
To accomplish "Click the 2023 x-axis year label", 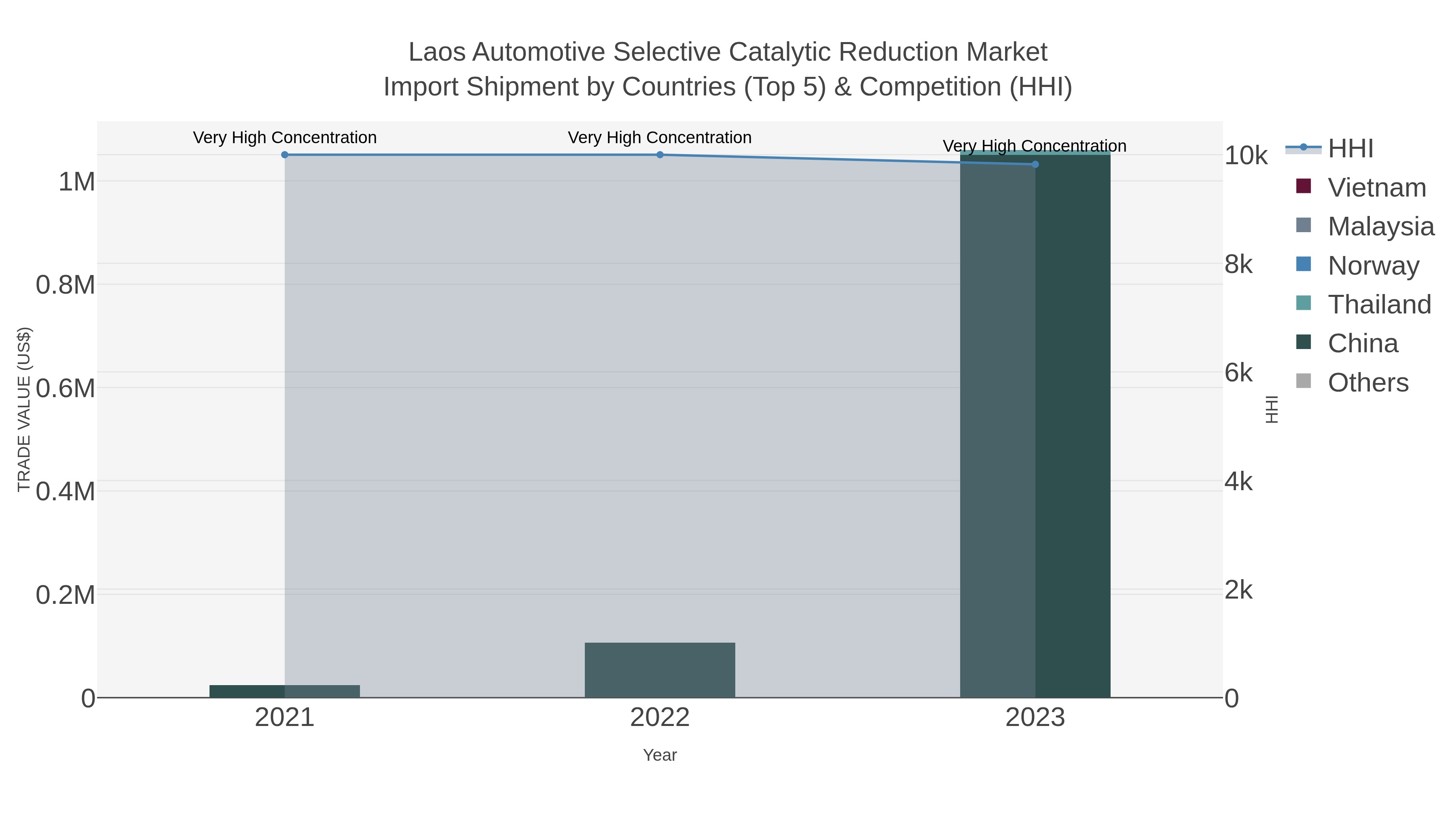I will (x=1035, y=718).
